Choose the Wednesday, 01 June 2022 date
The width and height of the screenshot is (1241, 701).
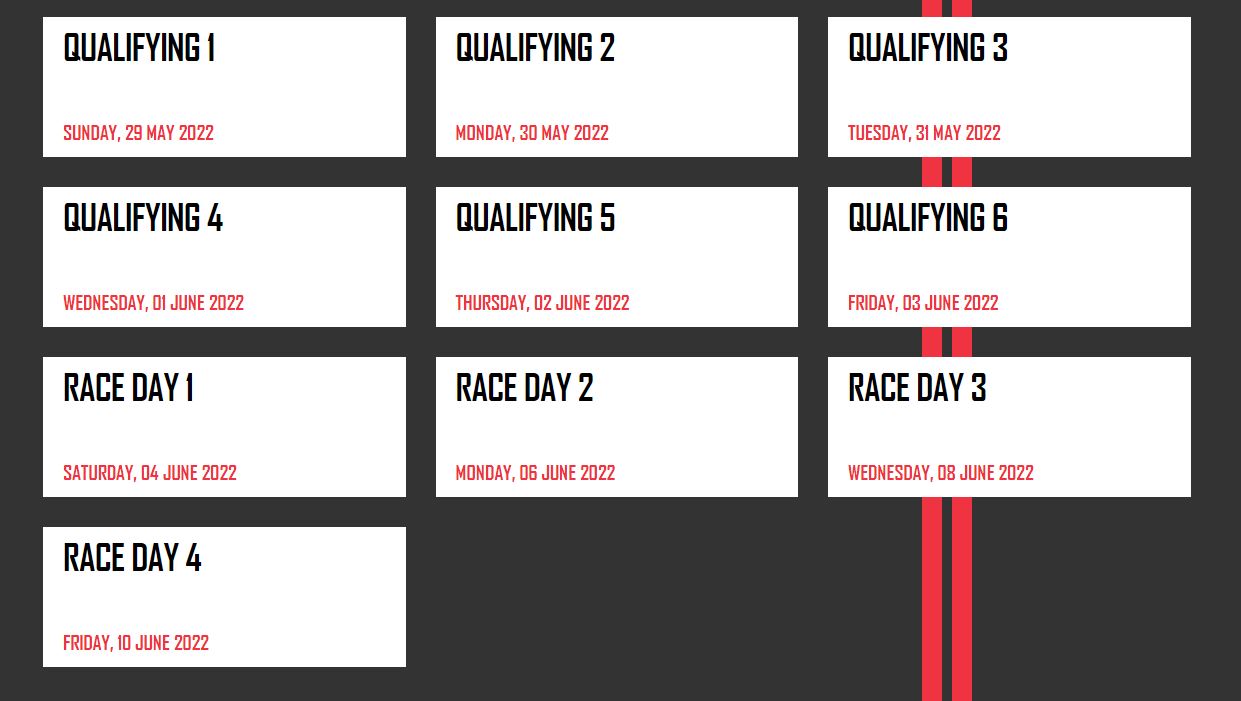click(x=153, y=303)
